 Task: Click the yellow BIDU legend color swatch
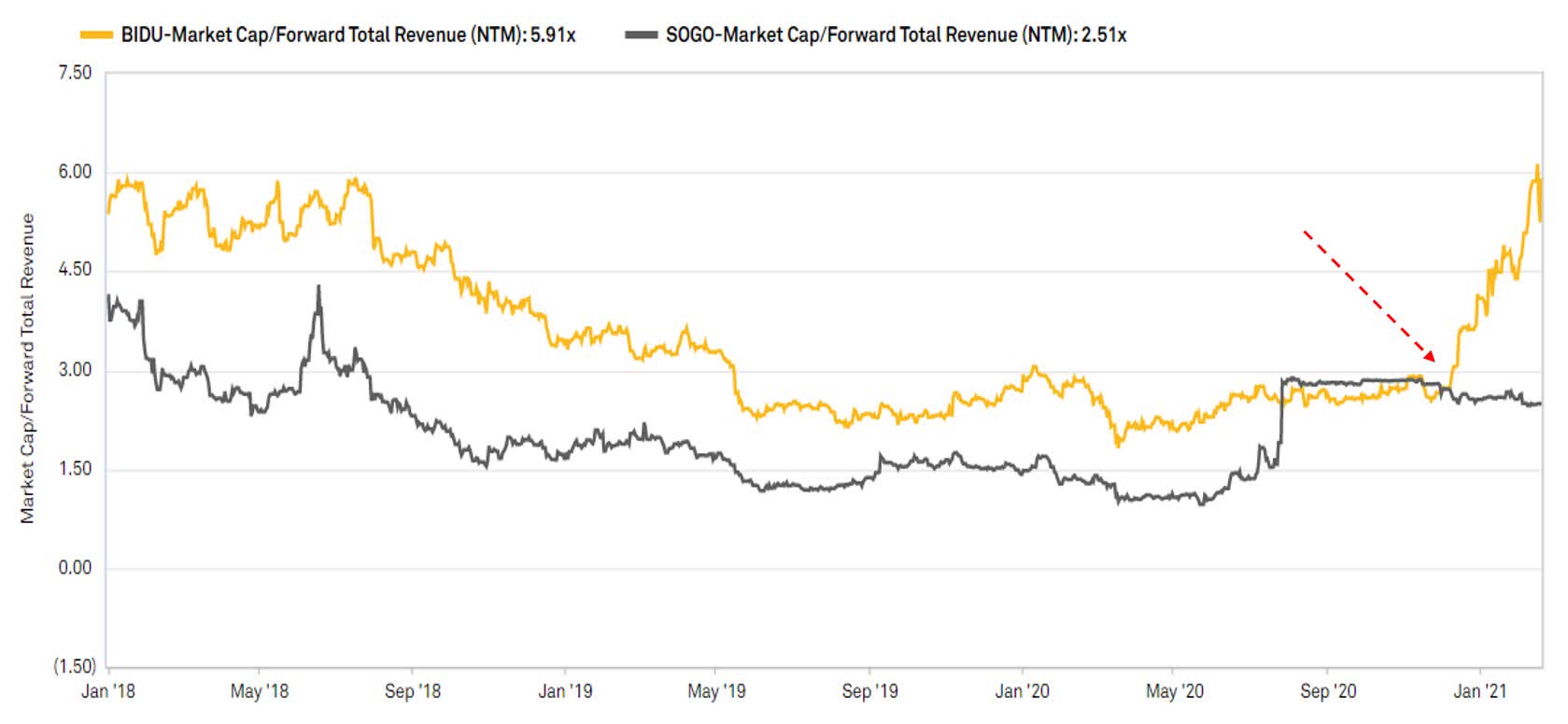pyautogui.click(x=97, y=35)
